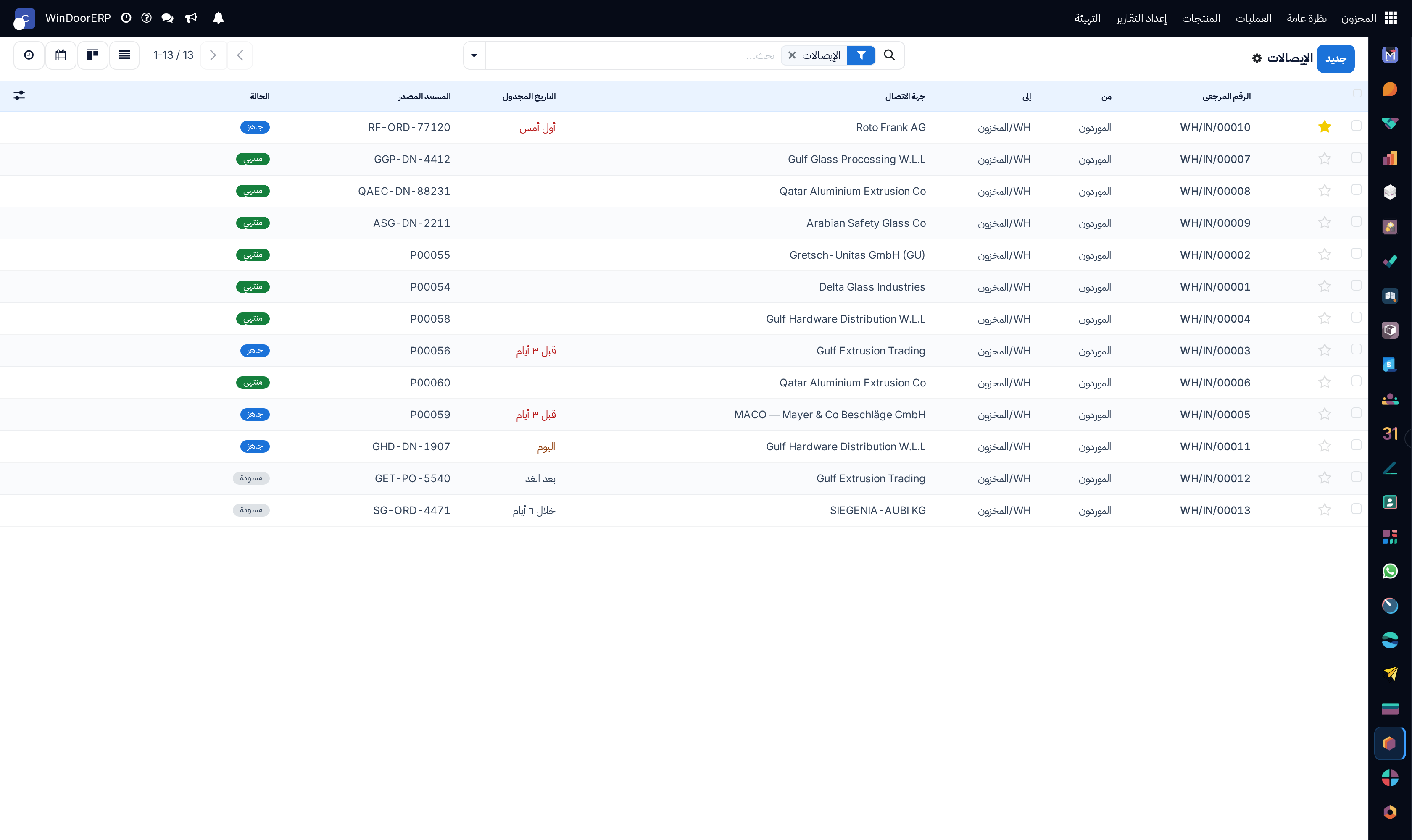The height and width of the screenshot is (840, 1412).
Task: Open the العمليات menu
Action: [x=1254, y=18]
